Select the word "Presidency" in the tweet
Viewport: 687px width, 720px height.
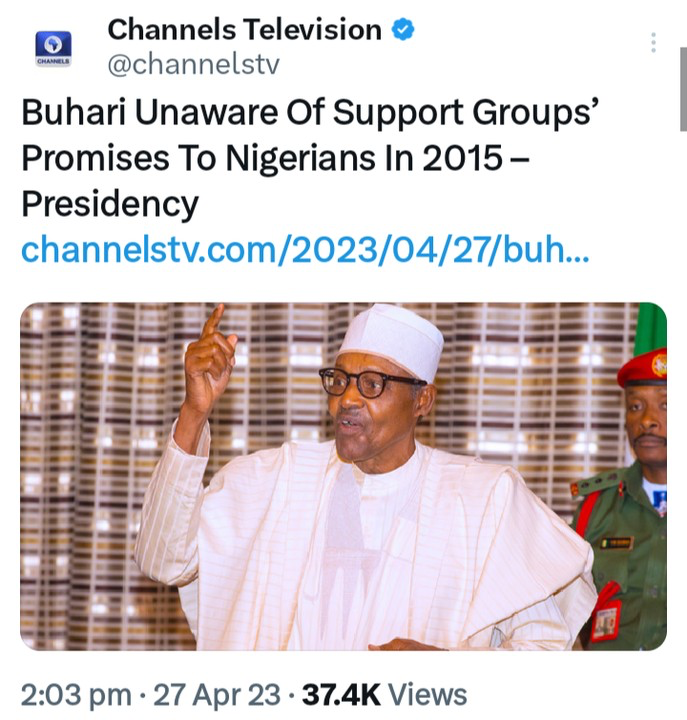click(x=110, y=204)
